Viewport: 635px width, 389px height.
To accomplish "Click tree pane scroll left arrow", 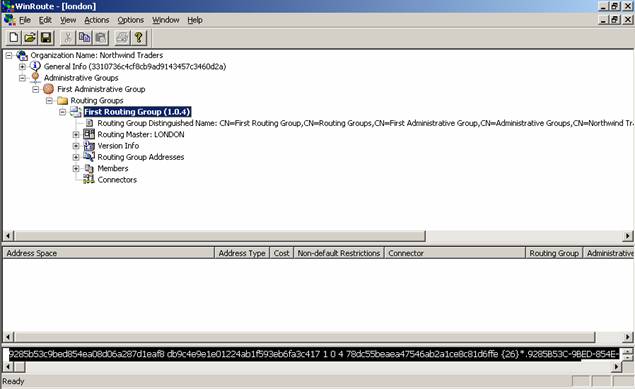I will click(8, 236).
